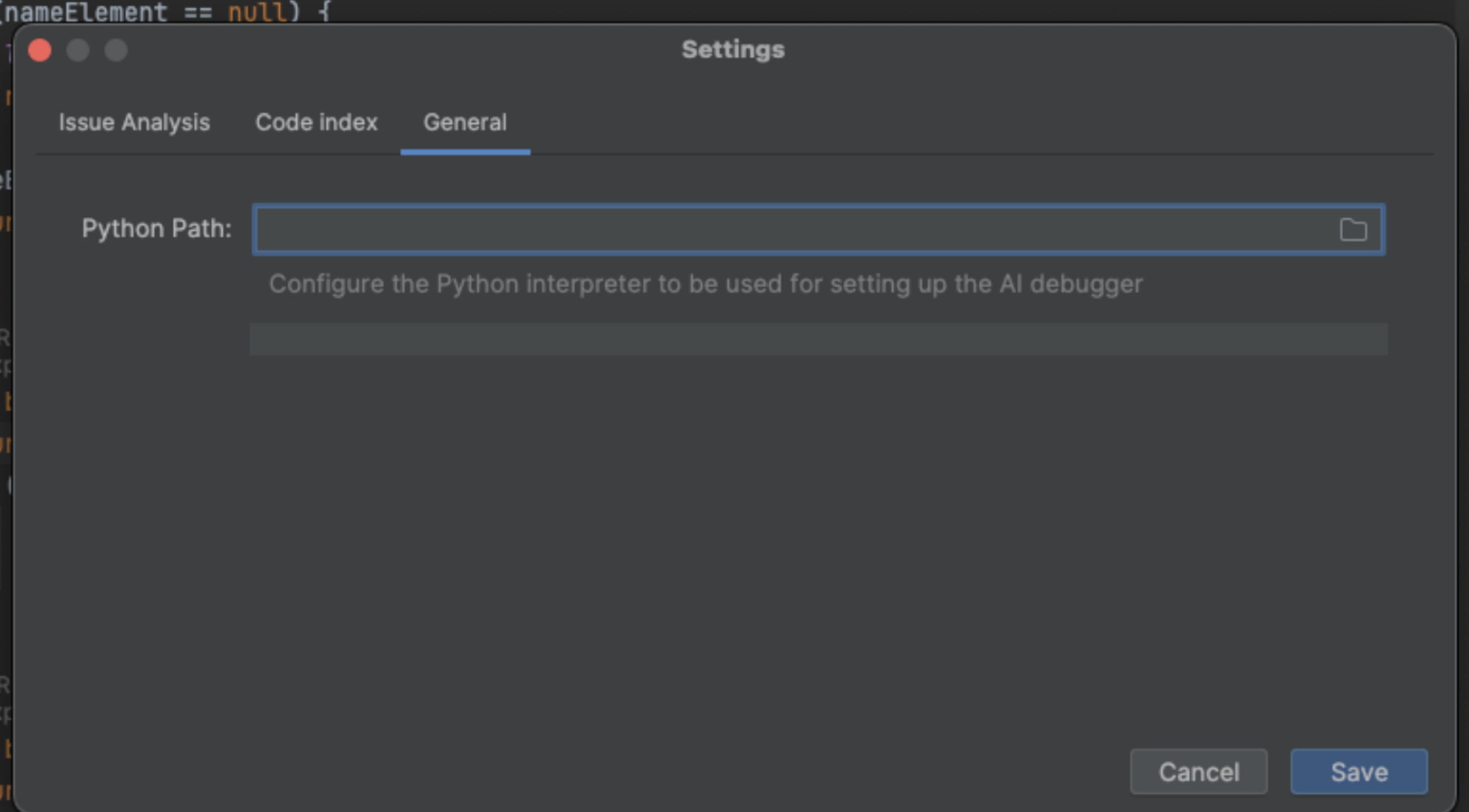
Task: Click the null keyword in editor code
Action: pos(257,12)
